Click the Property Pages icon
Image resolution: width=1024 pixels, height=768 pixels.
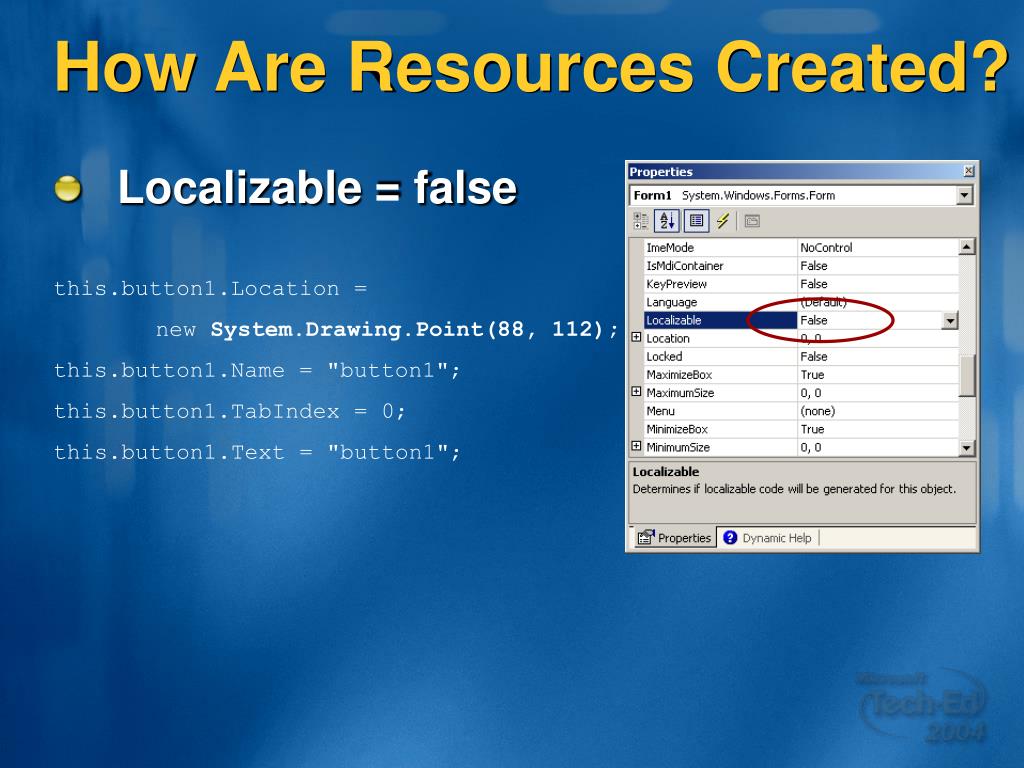(x=752, y=221)
